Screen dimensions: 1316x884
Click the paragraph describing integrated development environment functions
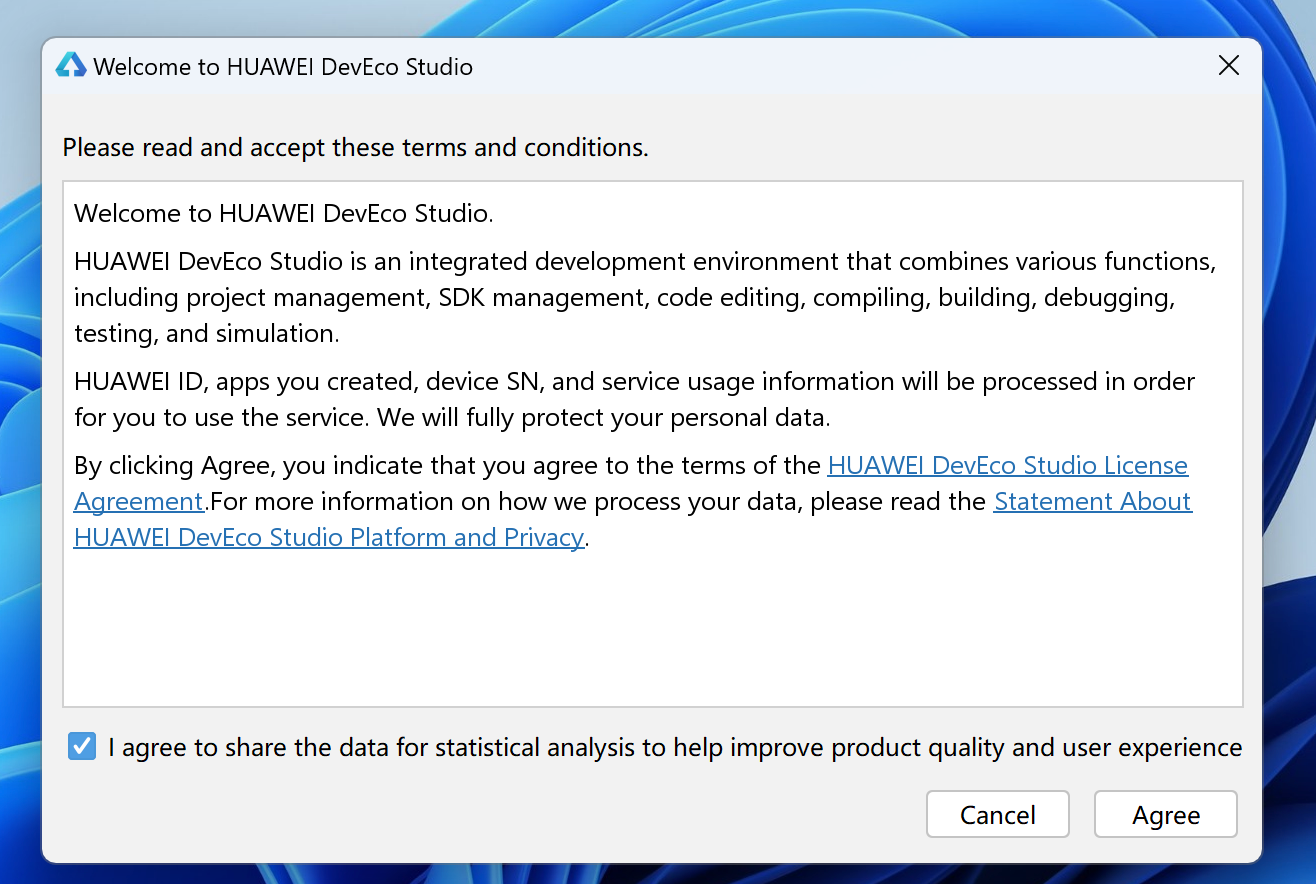(645, 297)
